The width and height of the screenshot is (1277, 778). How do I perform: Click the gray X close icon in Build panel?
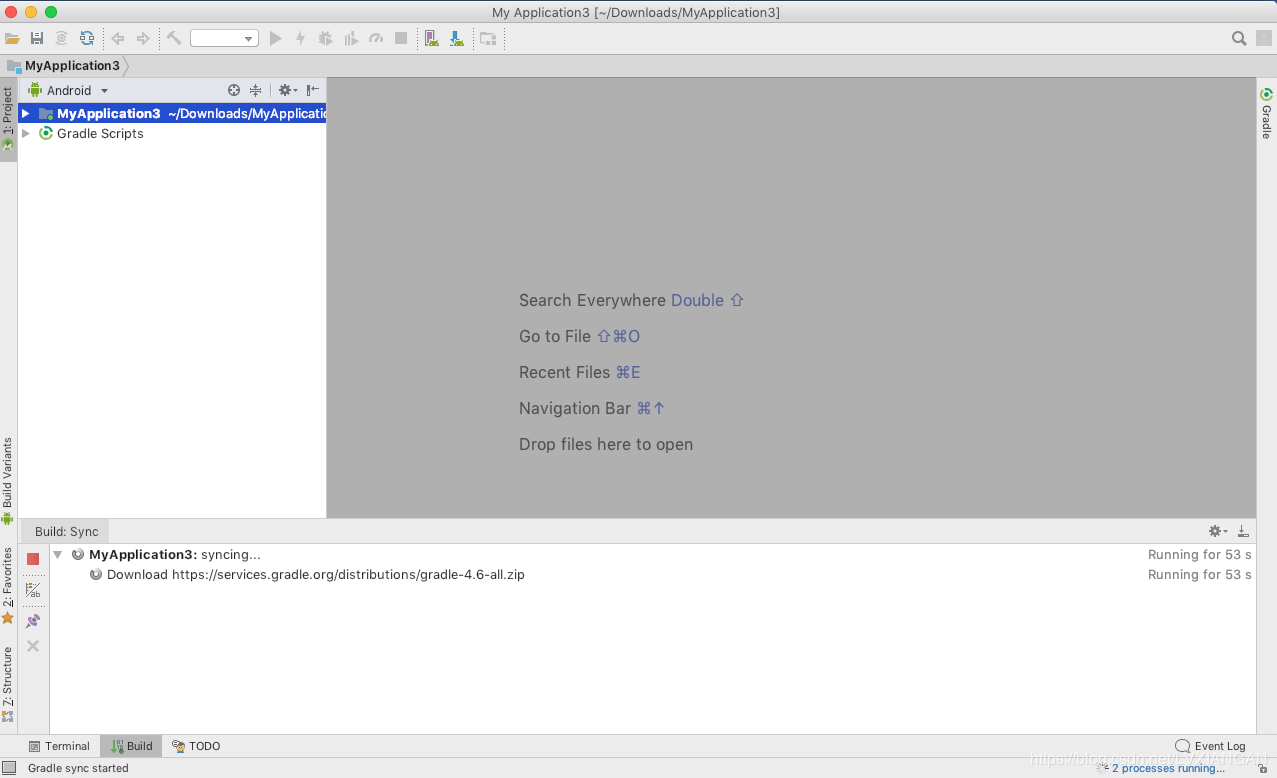coord(33,646)
